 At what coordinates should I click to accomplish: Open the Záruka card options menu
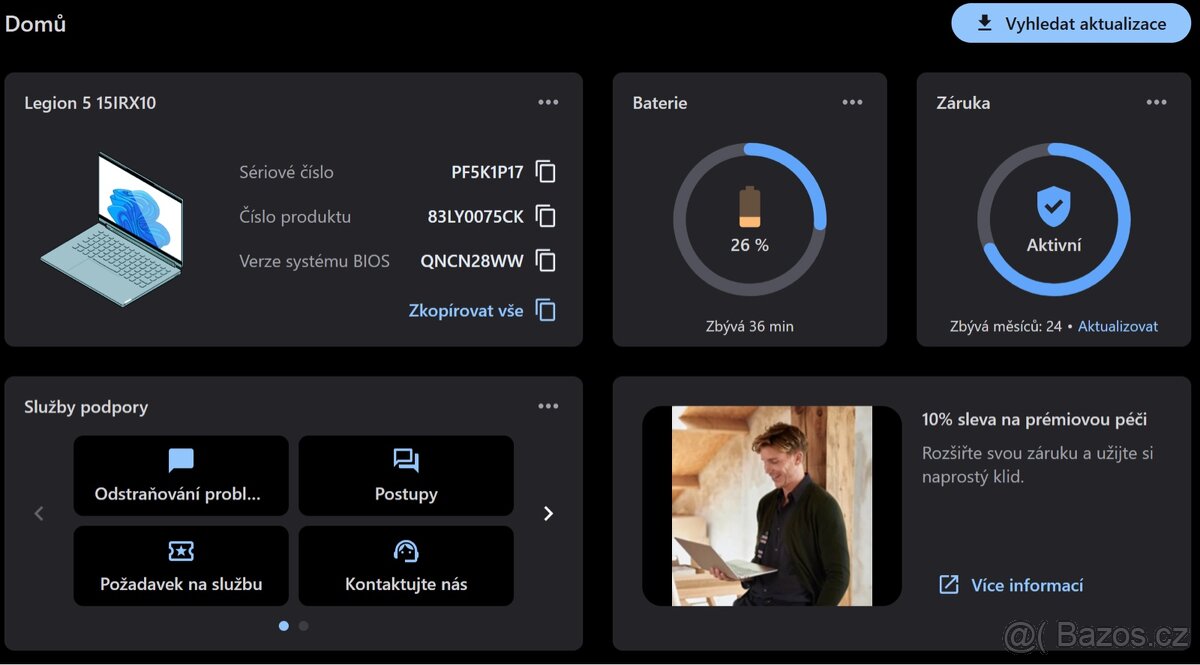[1156, 102]
